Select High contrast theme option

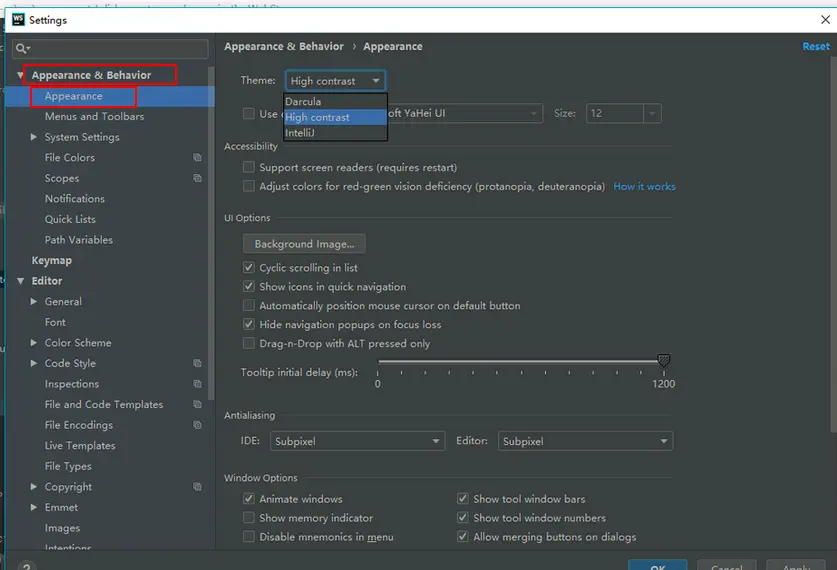(x=335, y=117)
